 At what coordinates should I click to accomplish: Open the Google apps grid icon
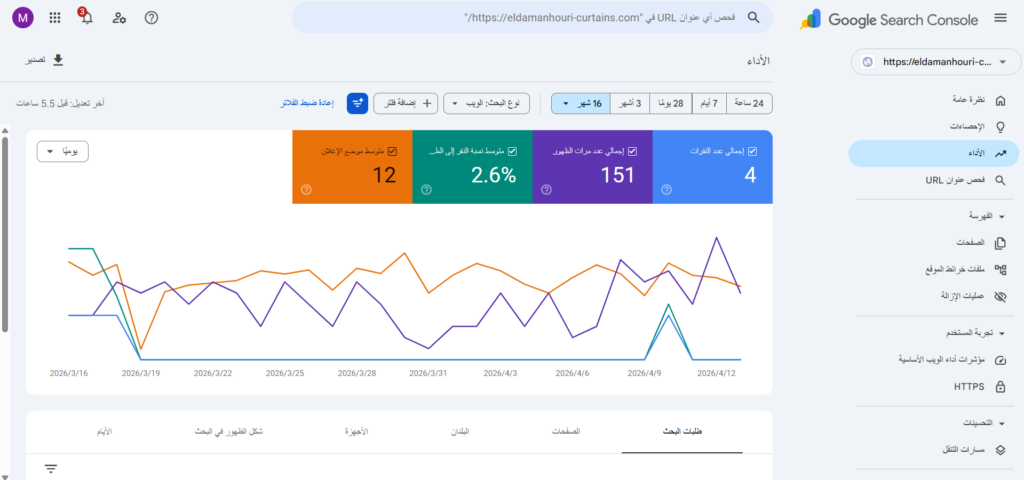[54, 18]
